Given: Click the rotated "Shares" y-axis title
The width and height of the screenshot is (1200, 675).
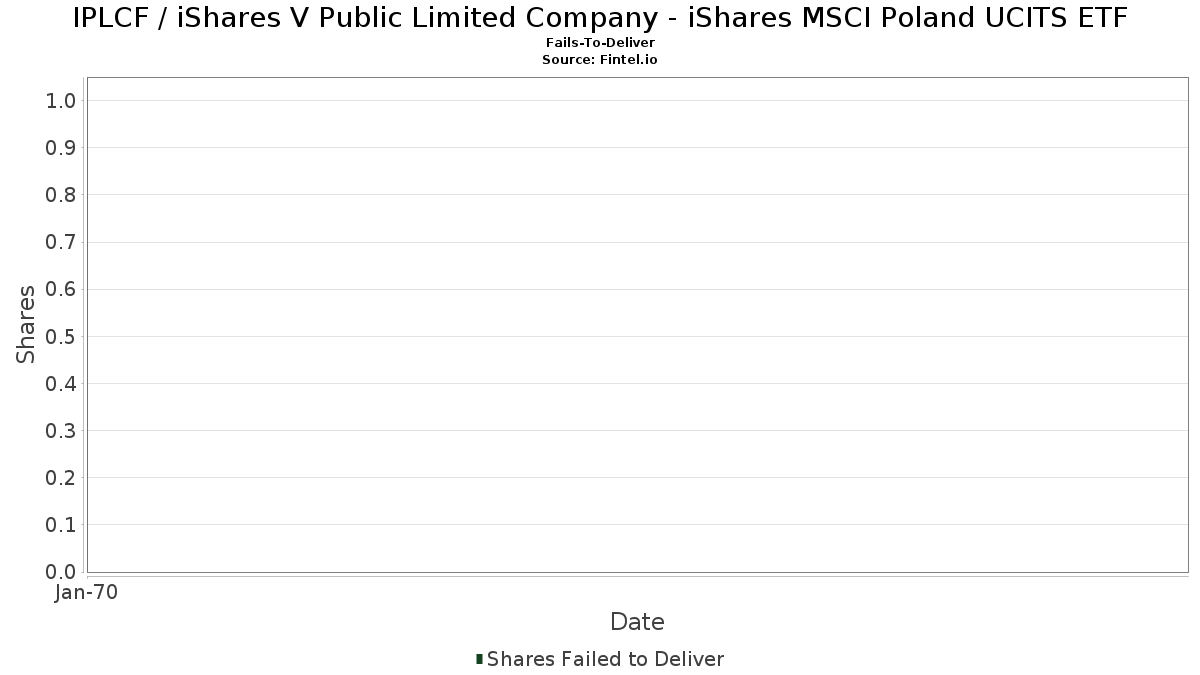Looking at the screenshot, I should (x=26, y=324).
